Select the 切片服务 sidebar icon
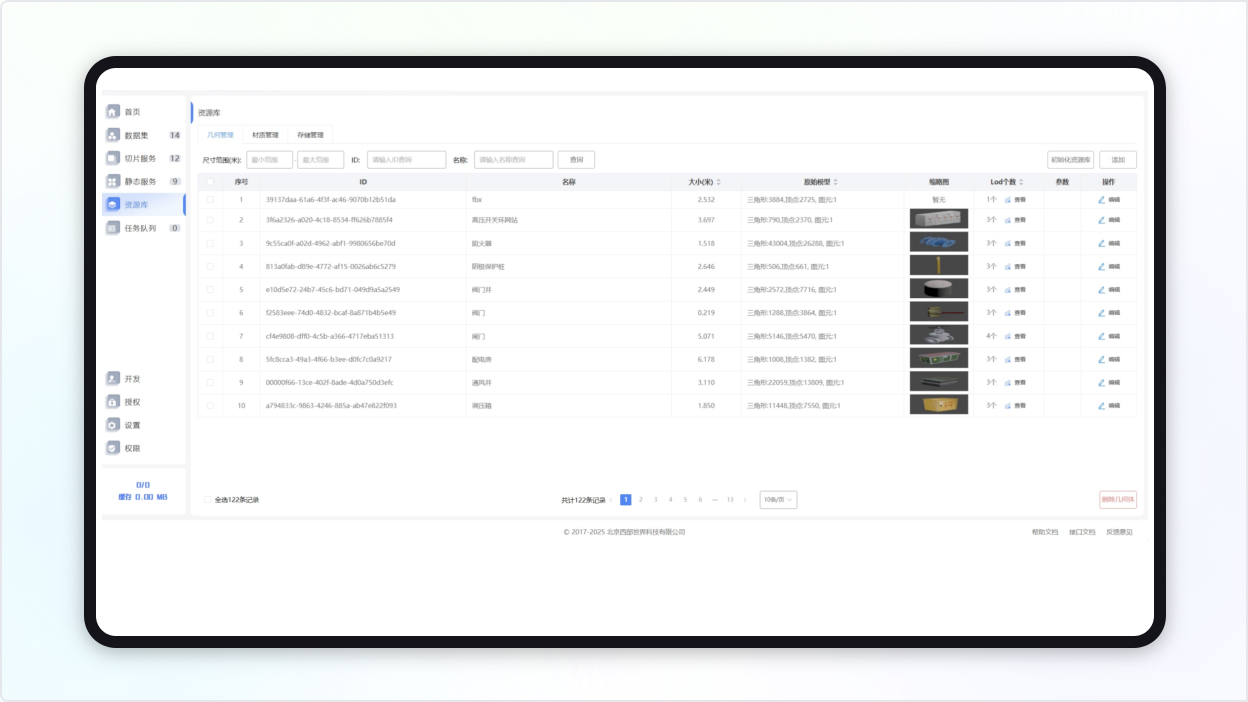 tap(113, 158)
